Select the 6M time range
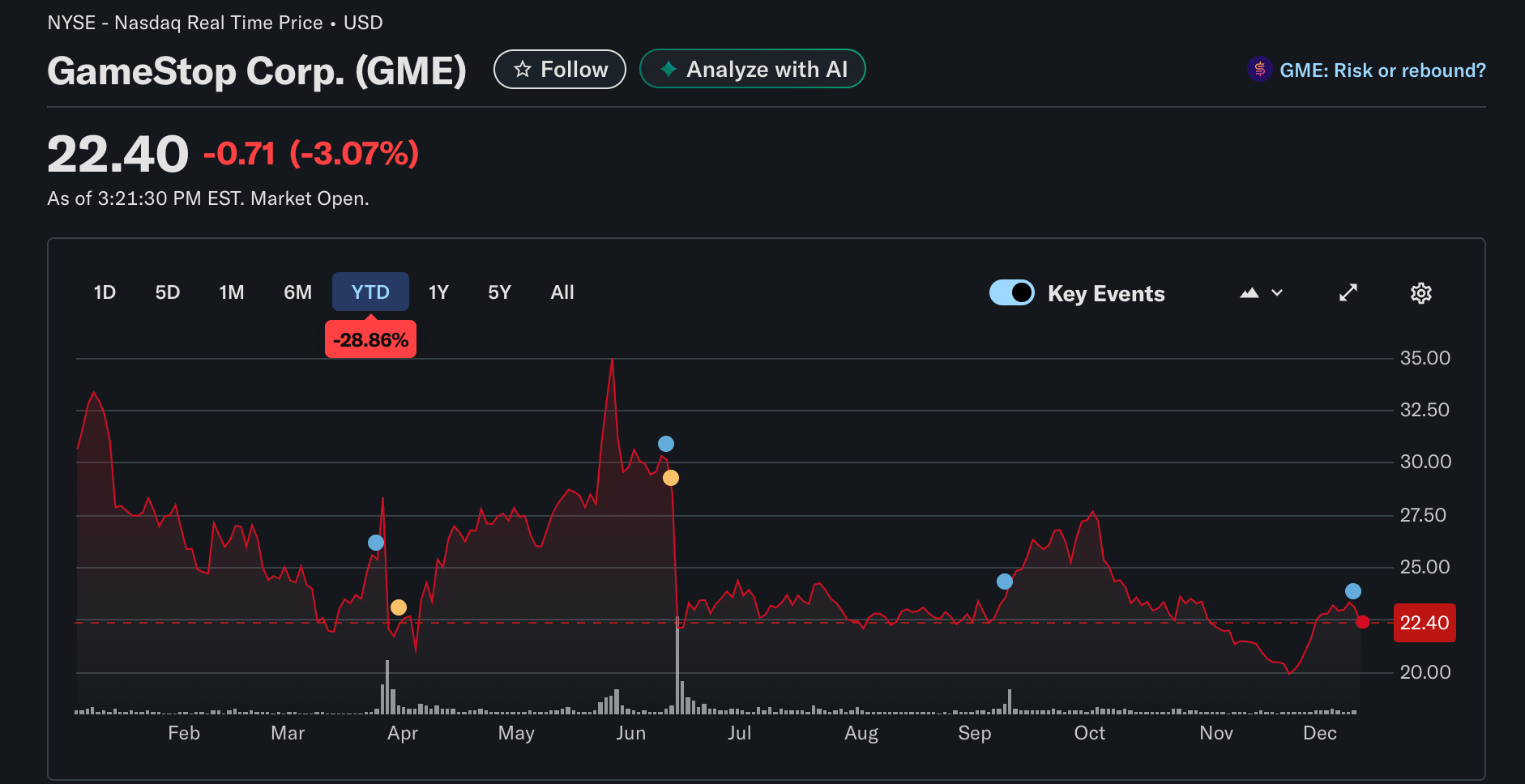Image resolution: width=1525 pixels, height=784 pixels. tap(297, 292)
